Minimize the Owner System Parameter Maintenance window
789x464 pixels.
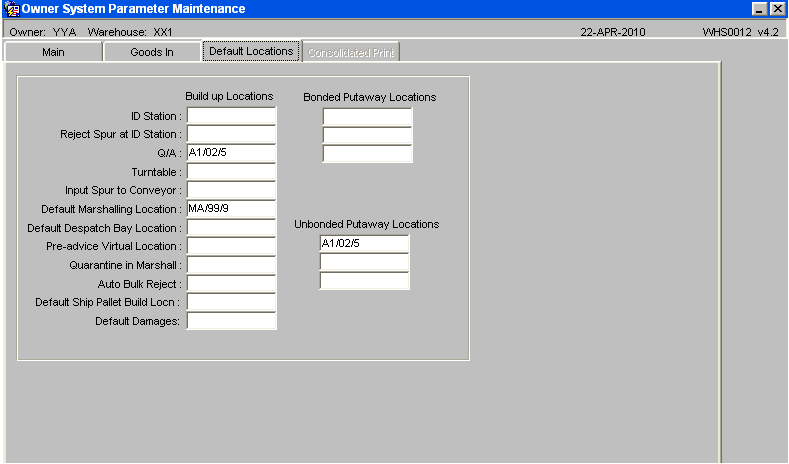pyautogui.click(x=759, y=9)
